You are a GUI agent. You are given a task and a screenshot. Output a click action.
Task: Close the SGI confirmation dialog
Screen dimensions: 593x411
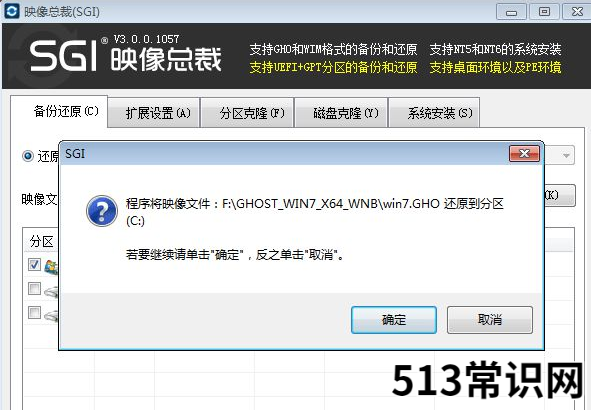(x=524, y=154)
